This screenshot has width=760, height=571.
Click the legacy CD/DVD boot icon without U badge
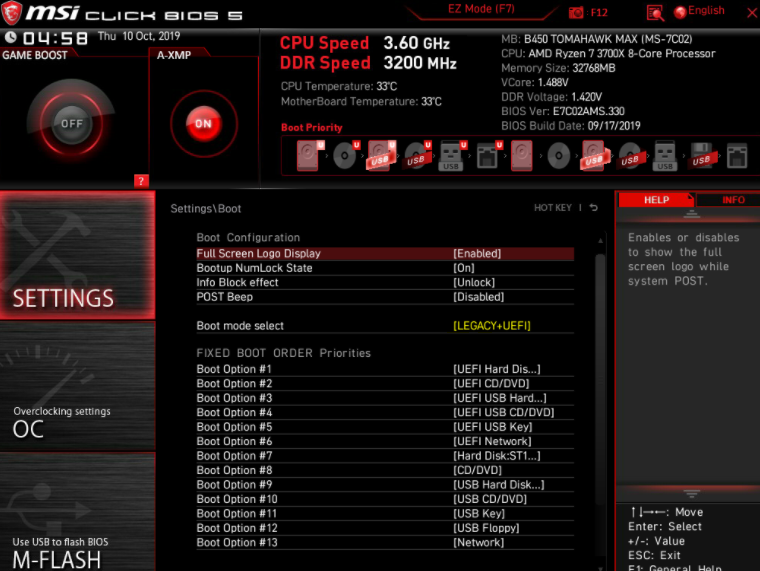point(558,156)
